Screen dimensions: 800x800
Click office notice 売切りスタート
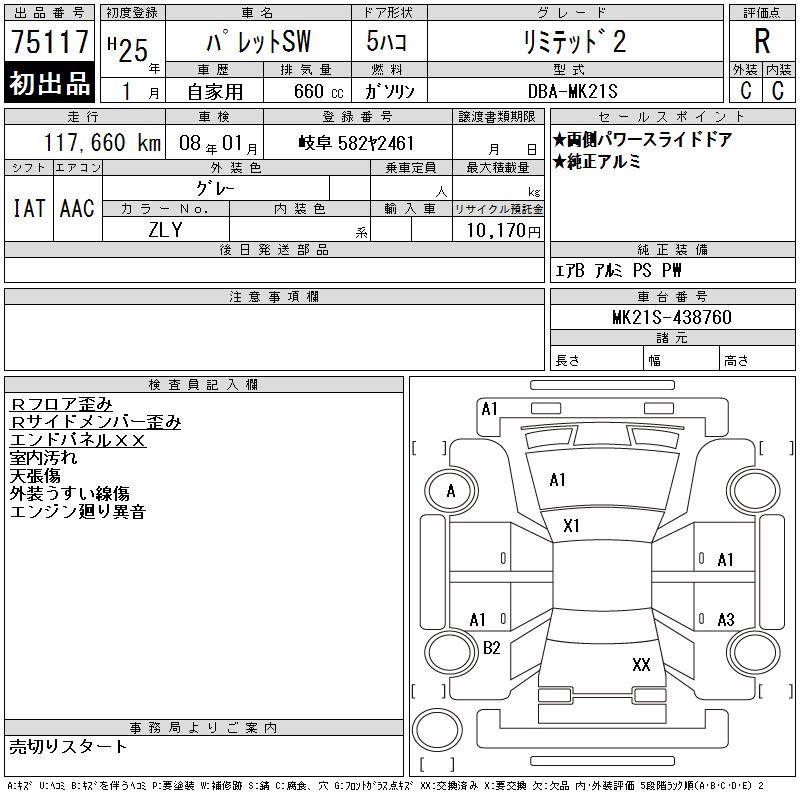[67, 746]
